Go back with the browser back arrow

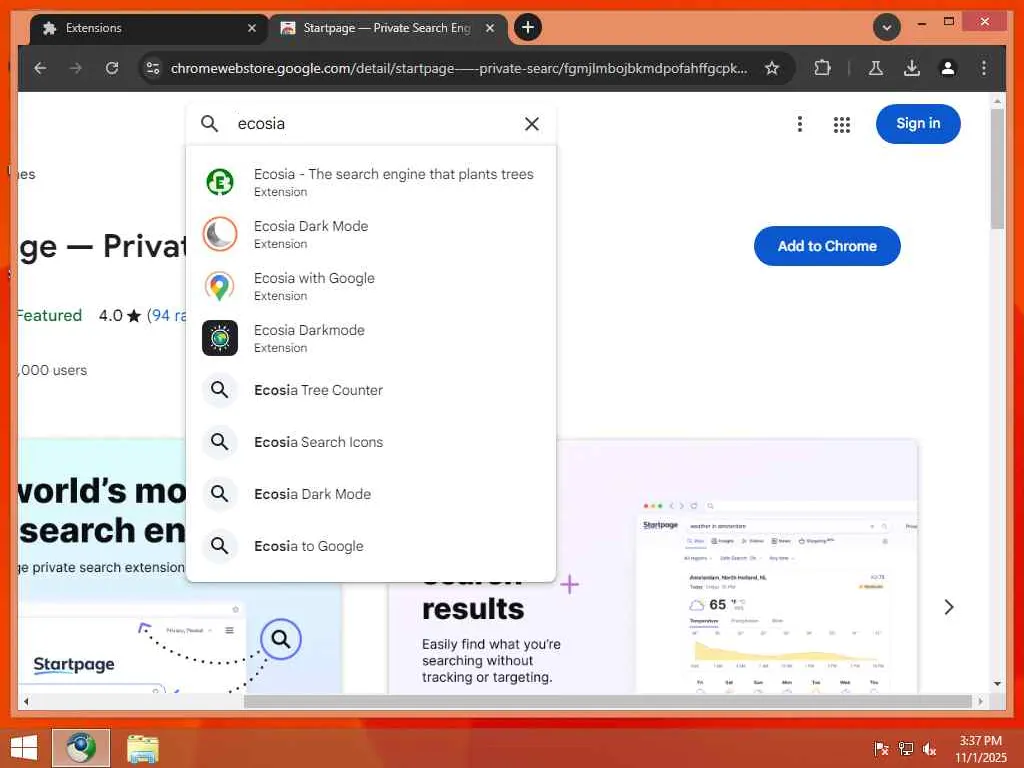click(x=40, y=68)
